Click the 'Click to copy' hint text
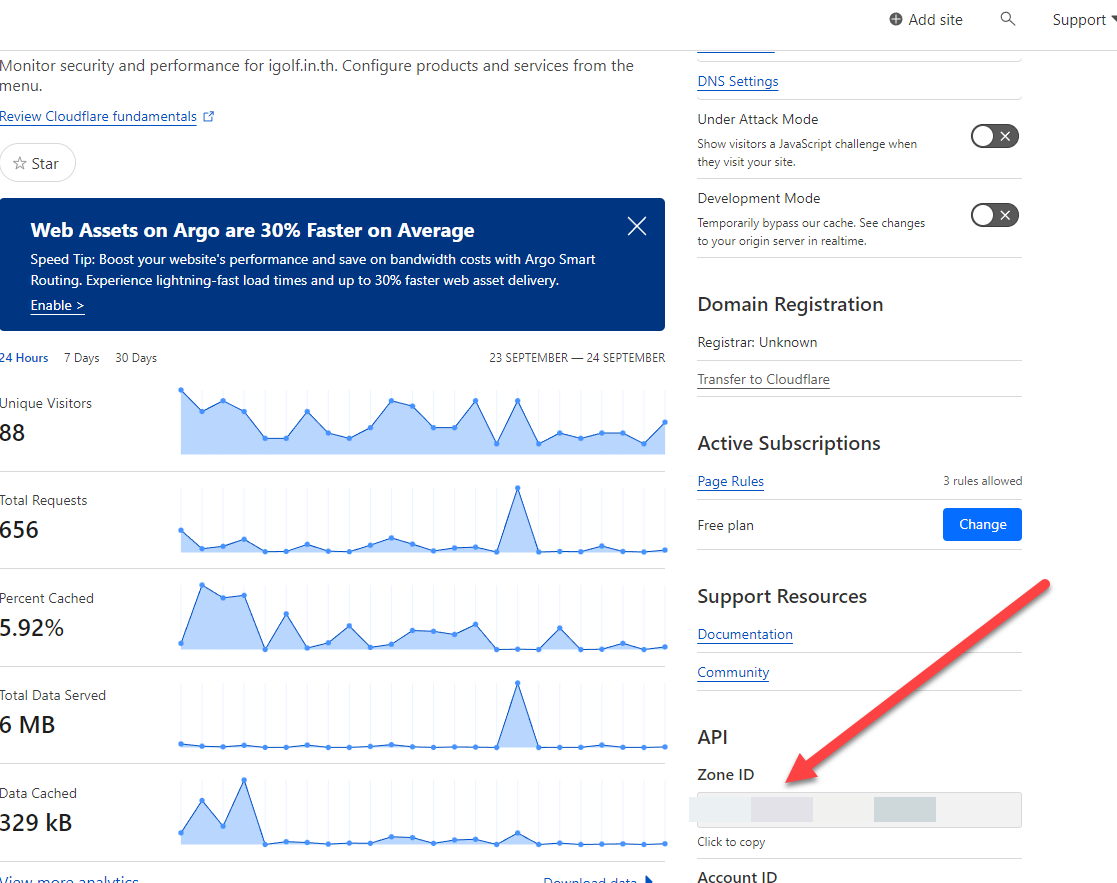The image size is (1117, 883). [731, 842]
